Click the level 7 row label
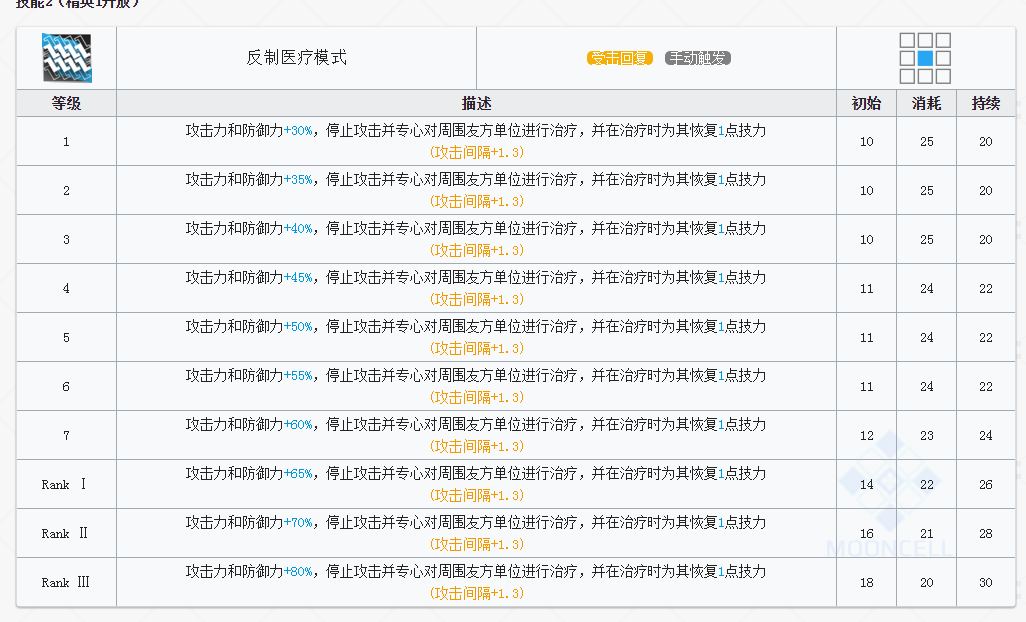The width and height of the screenshot is (1026, 622). (x=66, y=435)
